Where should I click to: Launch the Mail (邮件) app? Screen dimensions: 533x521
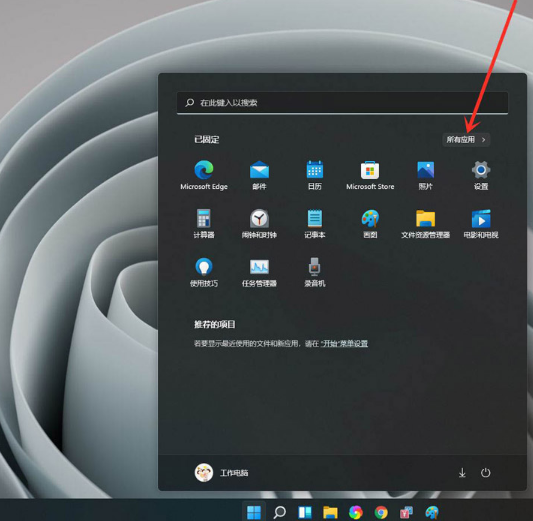tap(259, 175)
